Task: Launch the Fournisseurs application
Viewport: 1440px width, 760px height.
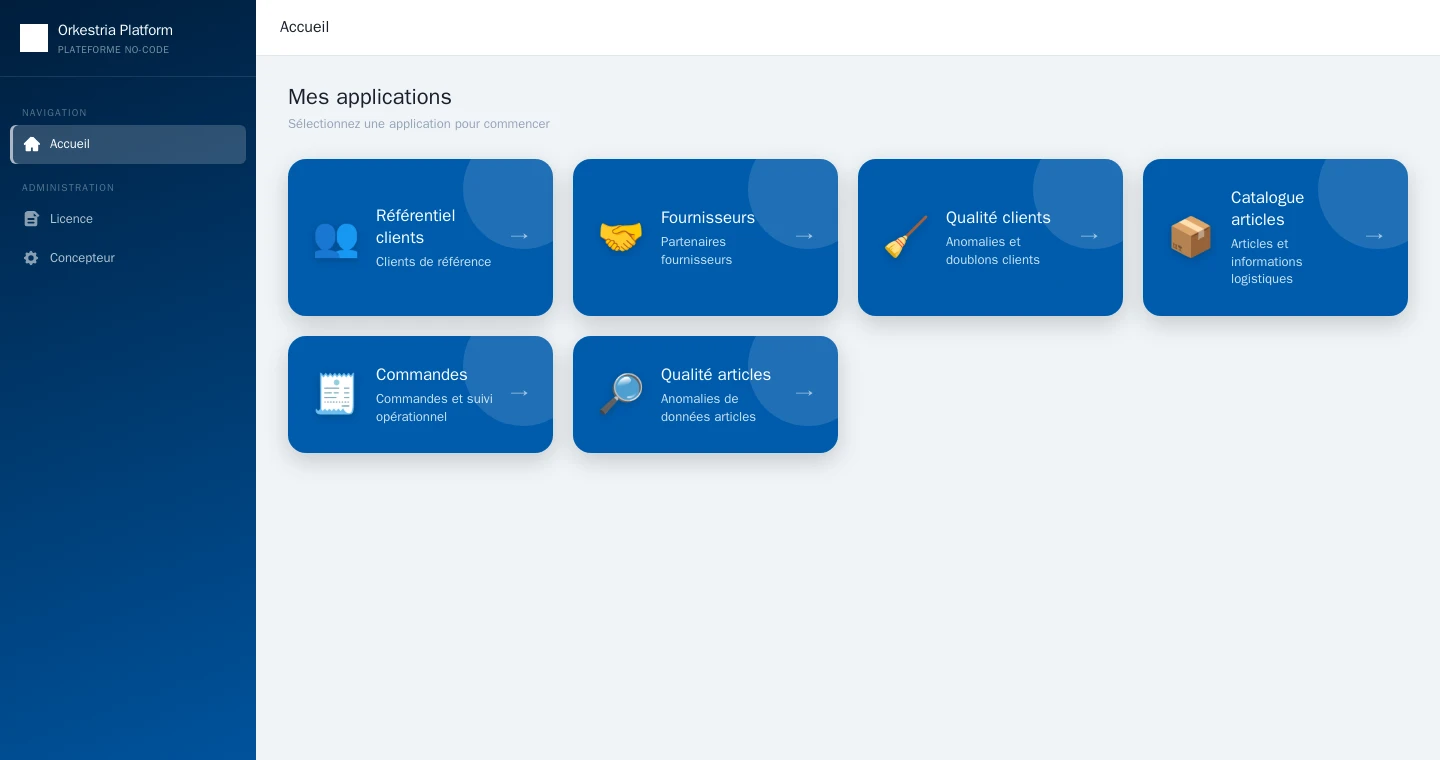Action: point(705,237)
